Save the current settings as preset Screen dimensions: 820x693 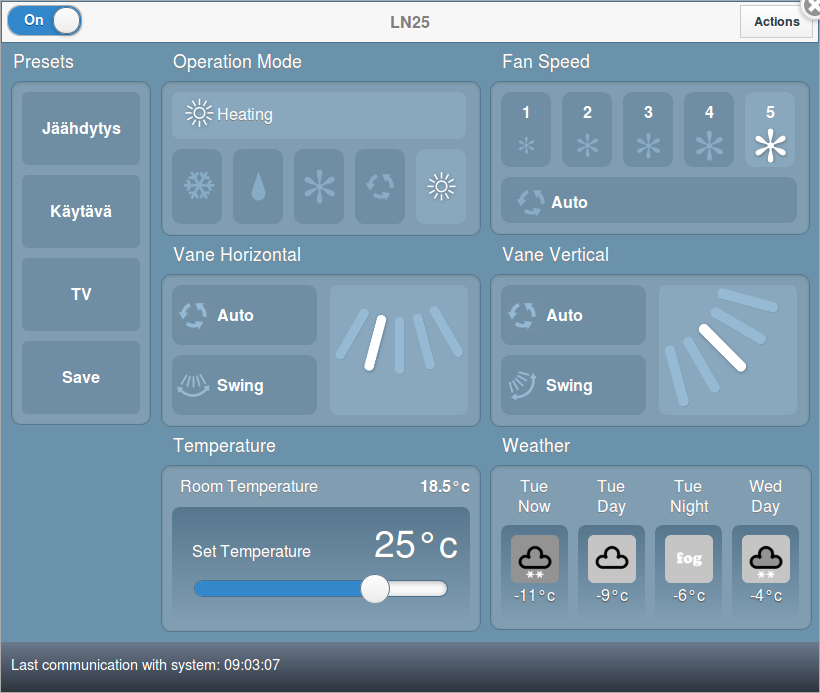pos(80,377)
